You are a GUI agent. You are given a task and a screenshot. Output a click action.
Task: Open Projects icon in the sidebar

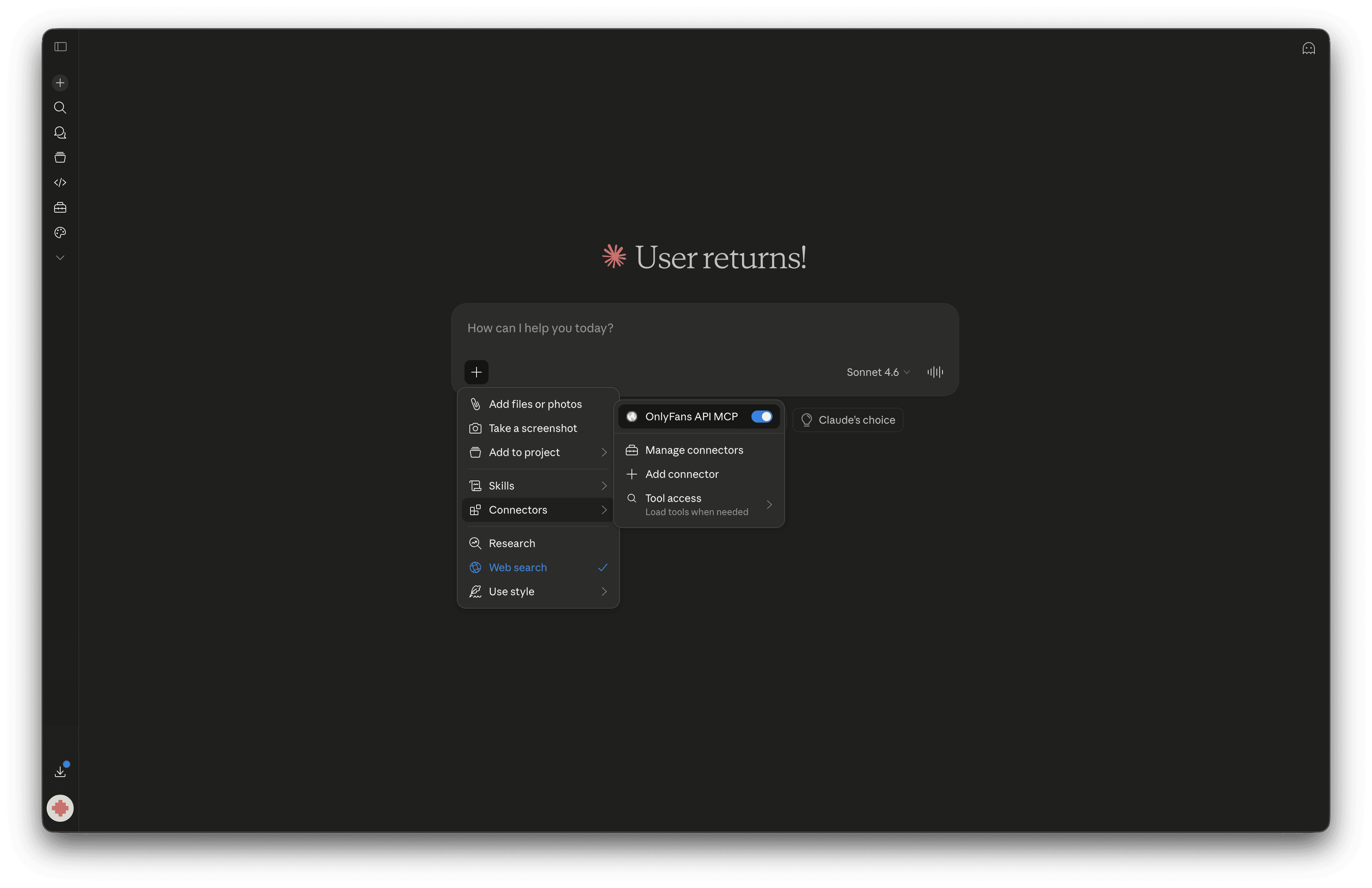(60, 157)
